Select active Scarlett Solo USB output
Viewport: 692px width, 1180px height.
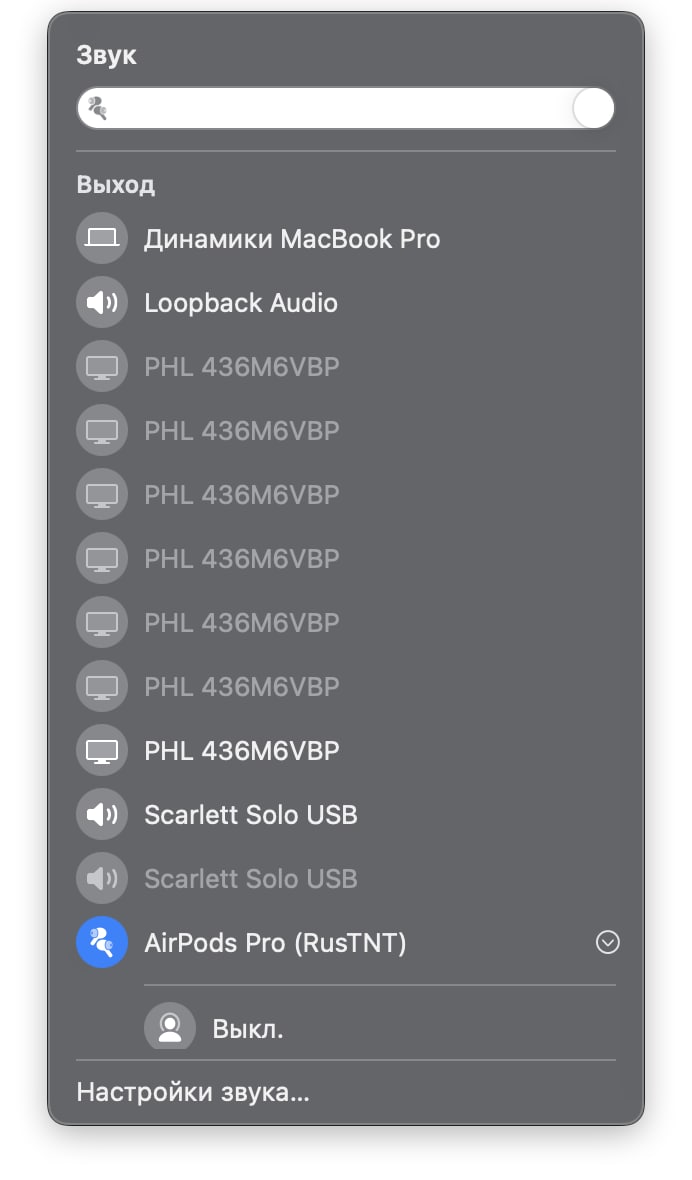250,814
